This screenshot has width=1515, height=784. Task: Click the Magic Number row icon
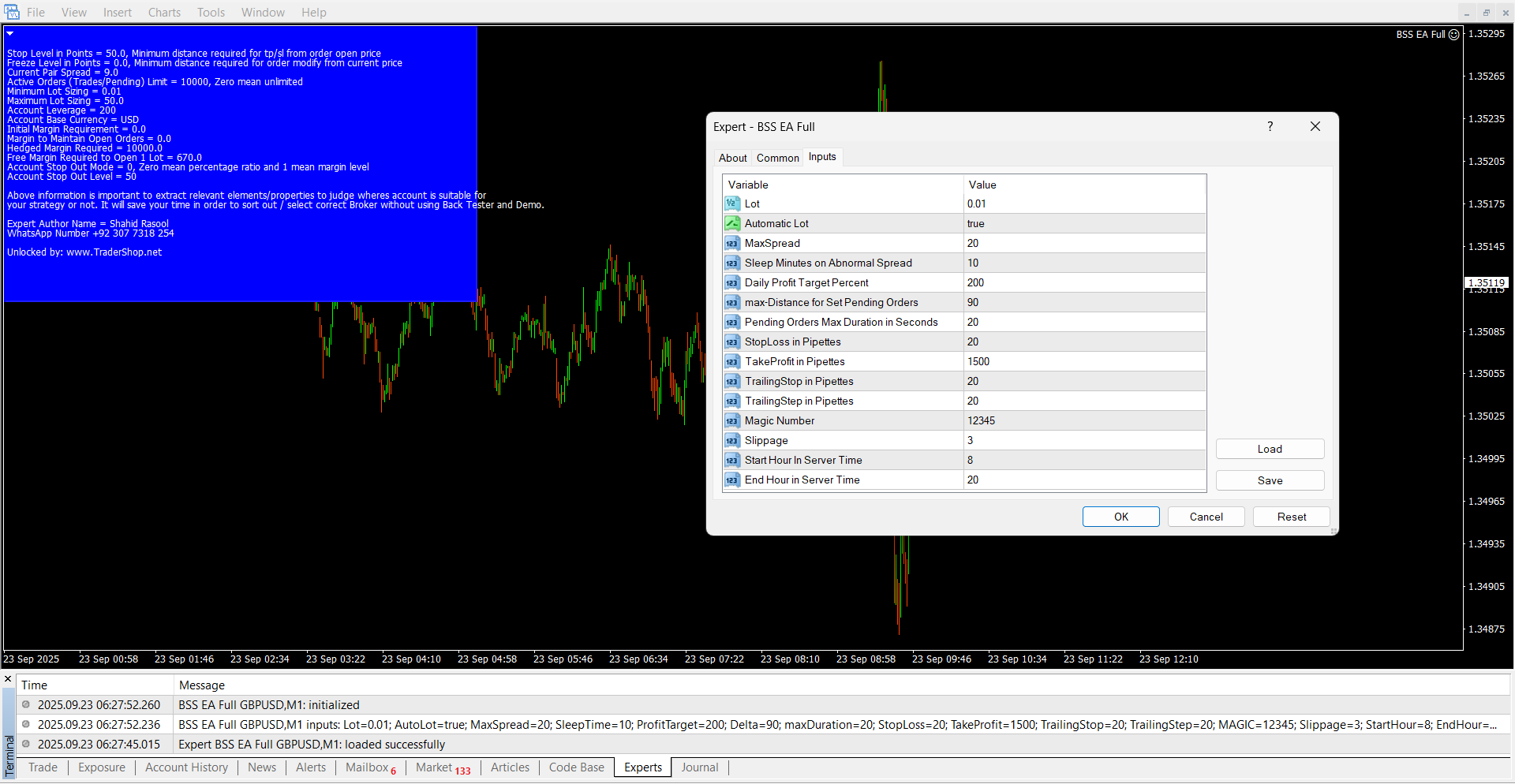coord(731,420)
